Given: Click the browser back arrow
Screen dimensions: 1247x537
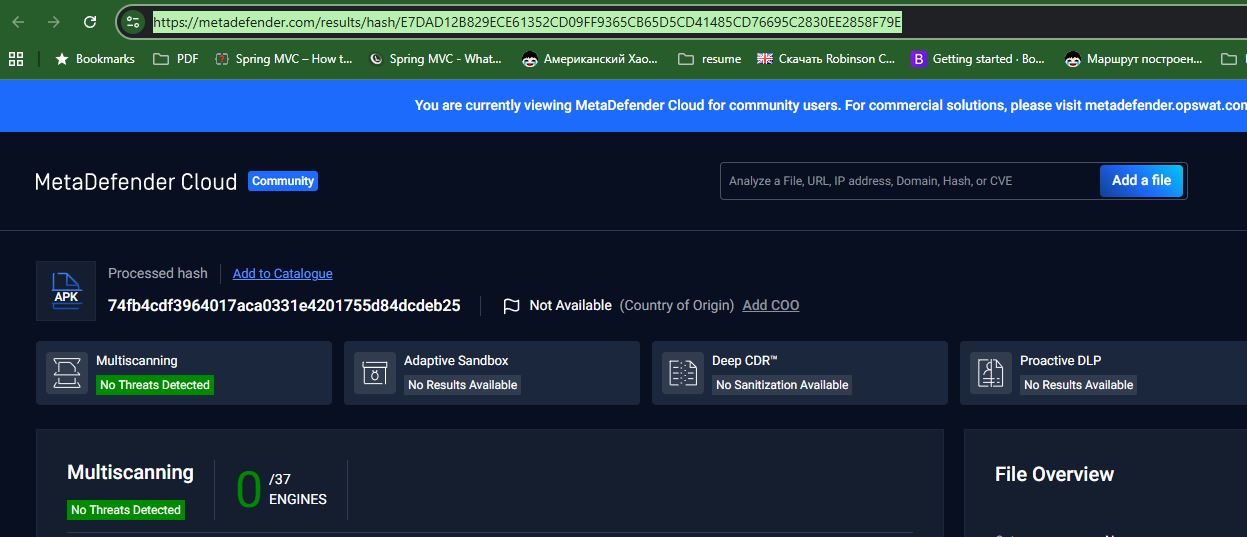Looking at the screenshot, I should click(18, 22).
